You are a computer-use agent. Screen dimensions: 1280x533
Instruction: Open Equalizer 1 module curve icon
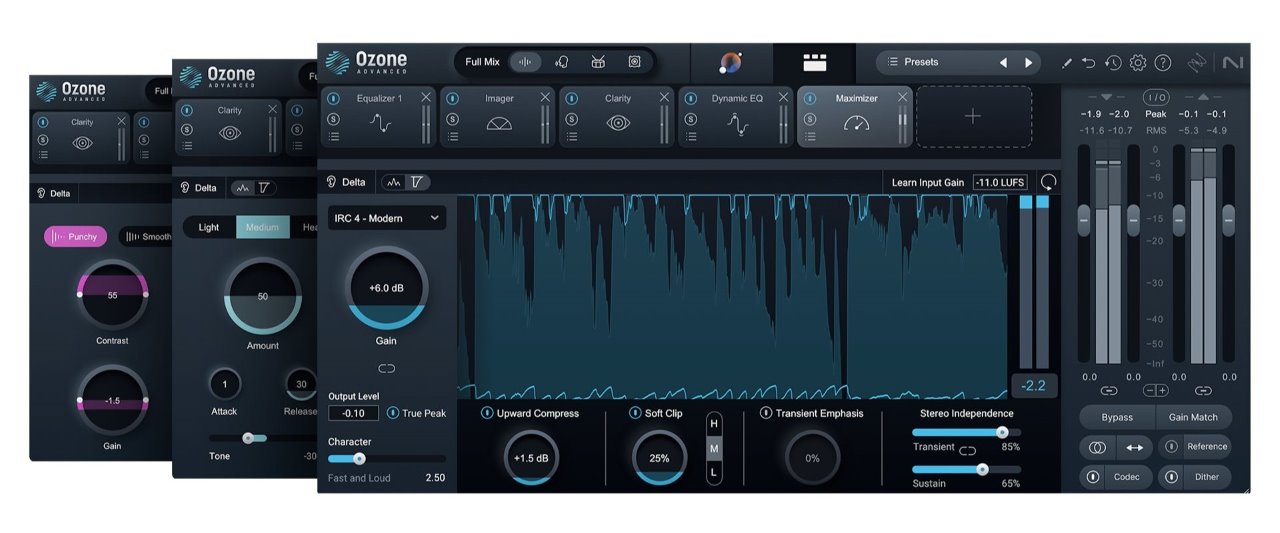click(381, 124)
